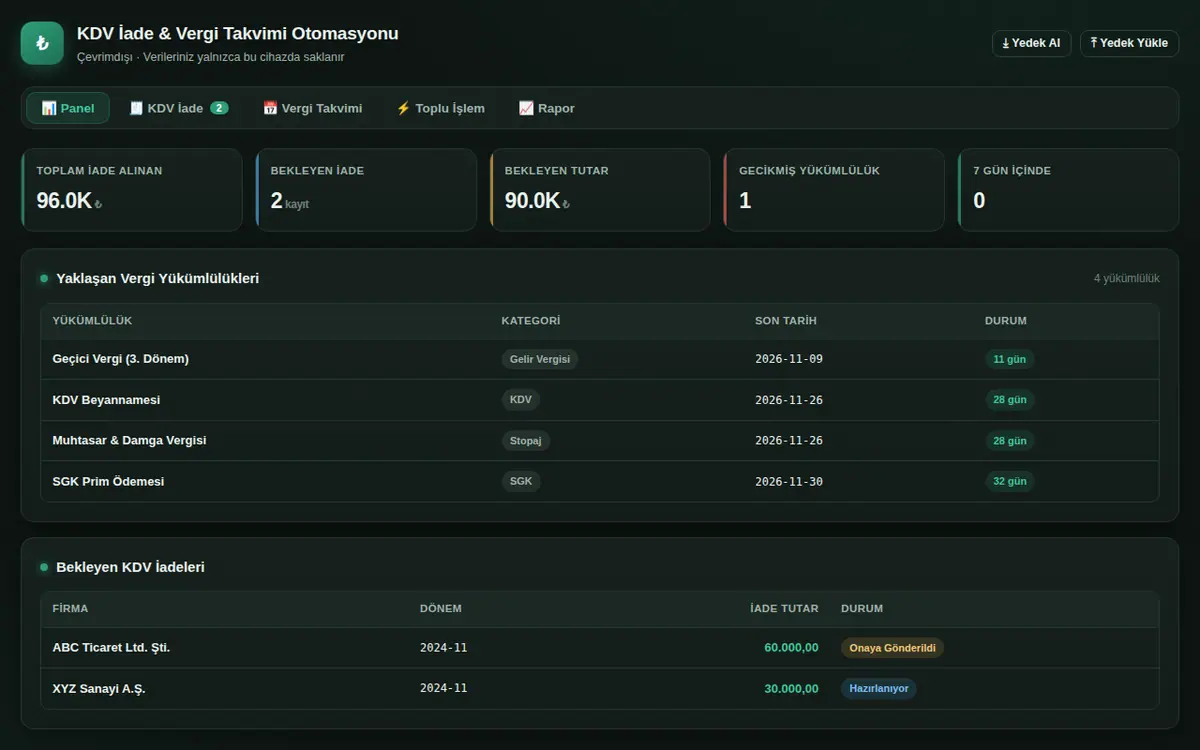Click the KDV İade badge showing 2
Image resolution: width=1200 pixels, height=750 pixels.
[219, 108]
